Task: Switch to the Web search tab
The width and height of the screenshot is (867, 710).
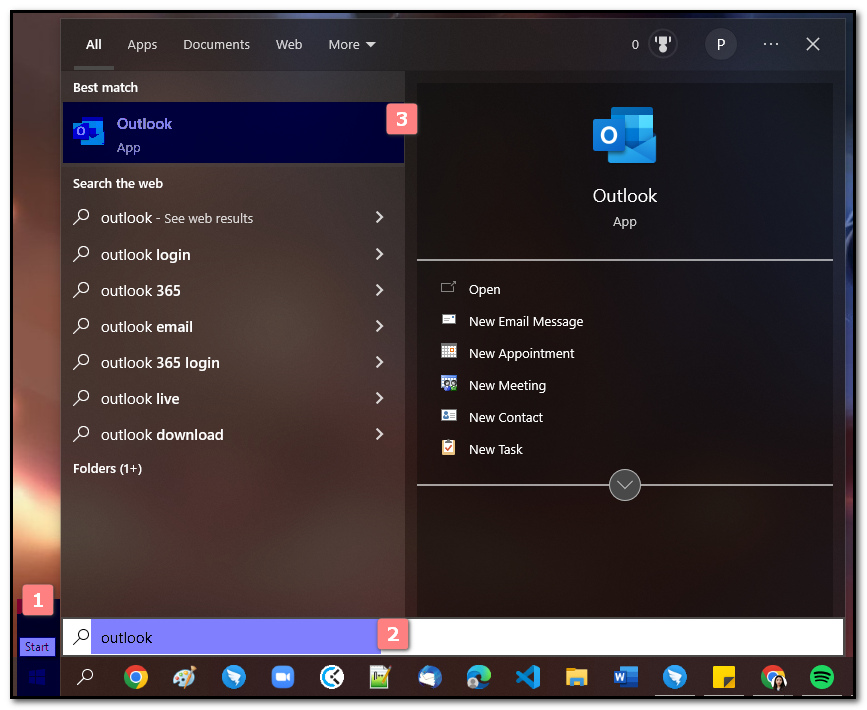Action: [289, 44]
